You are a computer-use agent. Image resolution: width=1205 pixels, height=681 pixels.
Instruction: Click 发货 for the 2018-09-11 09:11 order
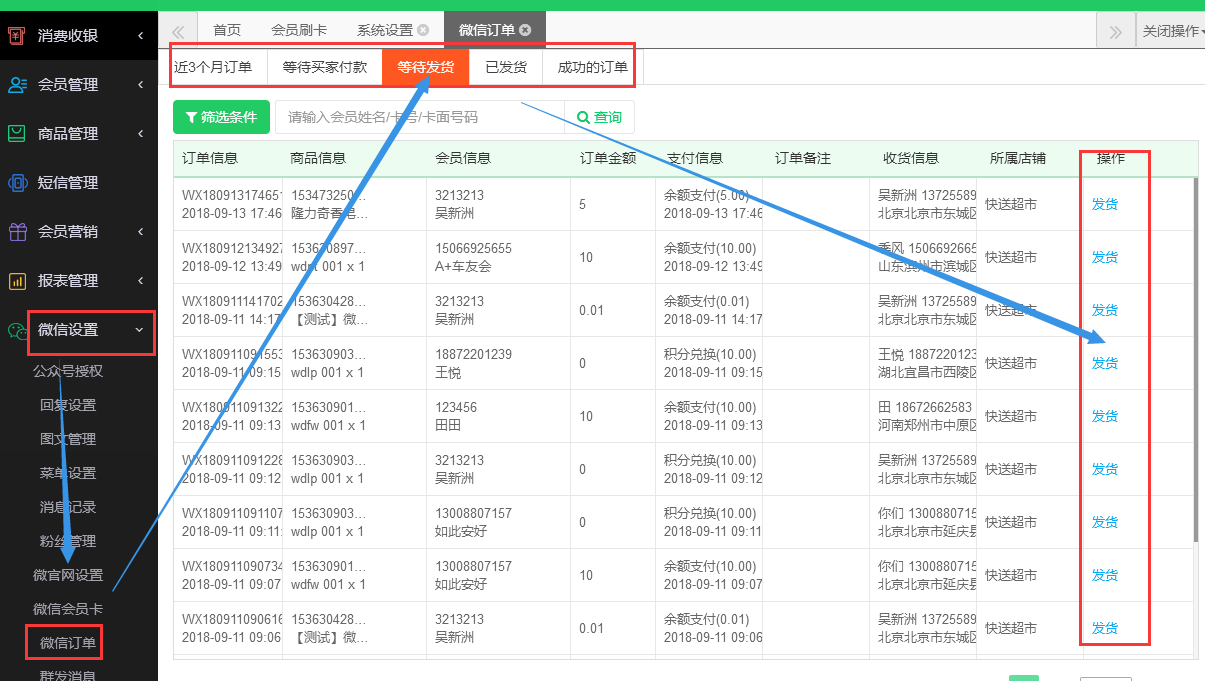click(x=1105, y=522)
